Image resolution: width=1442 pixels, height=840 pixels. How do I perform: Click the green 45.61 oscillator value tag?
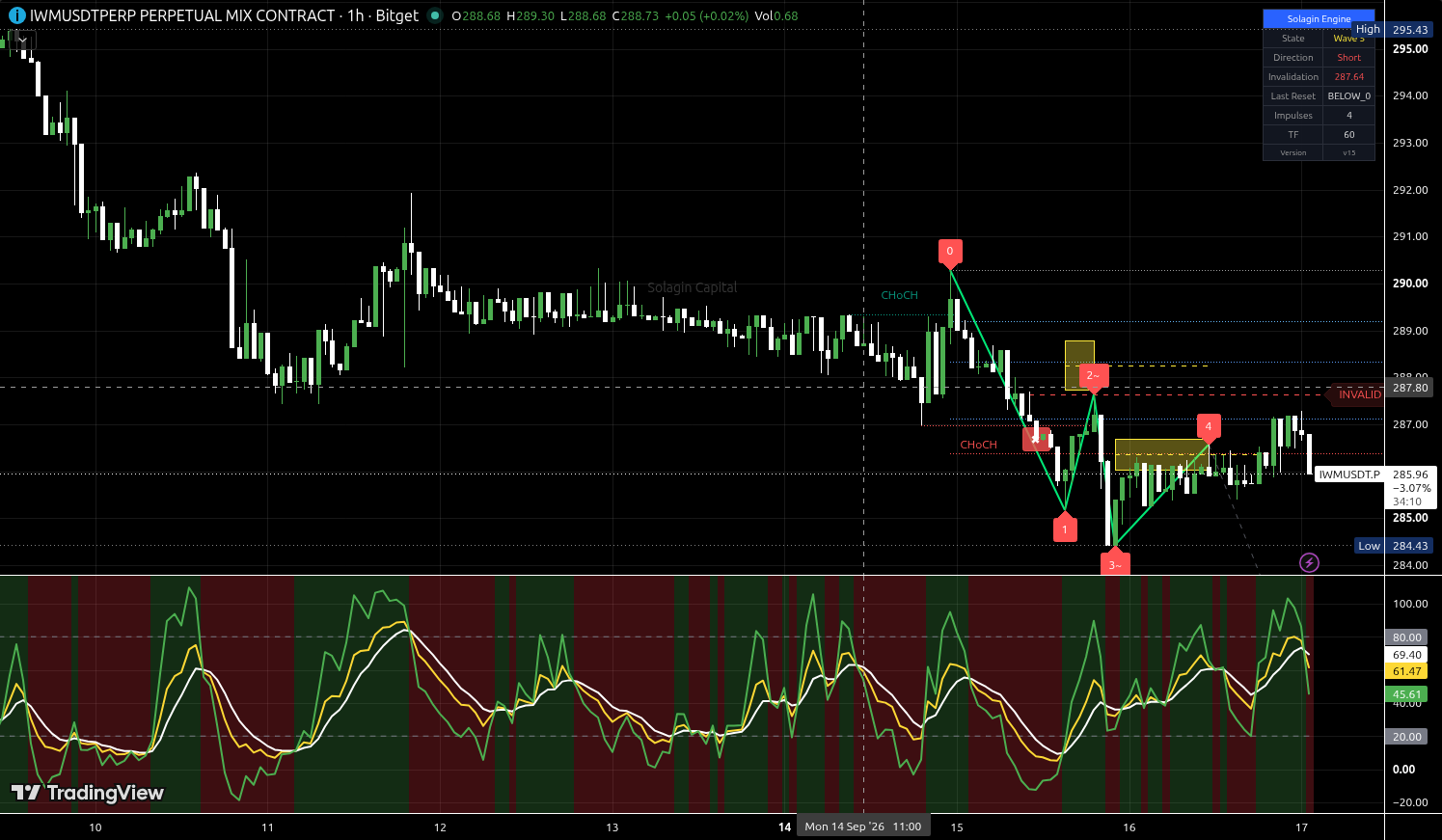pos(1407,694)
